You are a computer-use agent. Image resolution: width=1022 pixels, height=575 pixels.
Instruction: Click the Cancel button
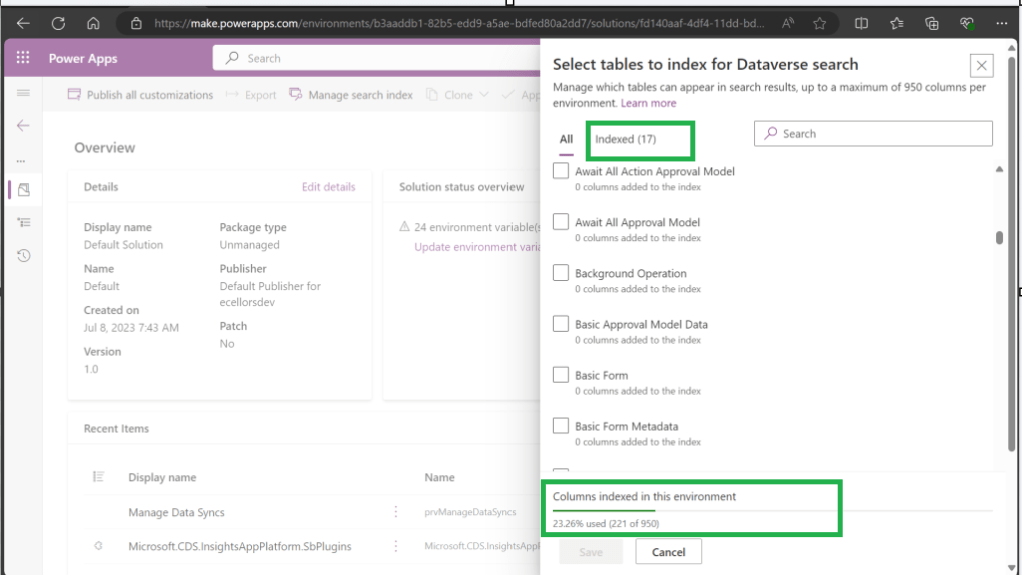[x=668, y=552]
